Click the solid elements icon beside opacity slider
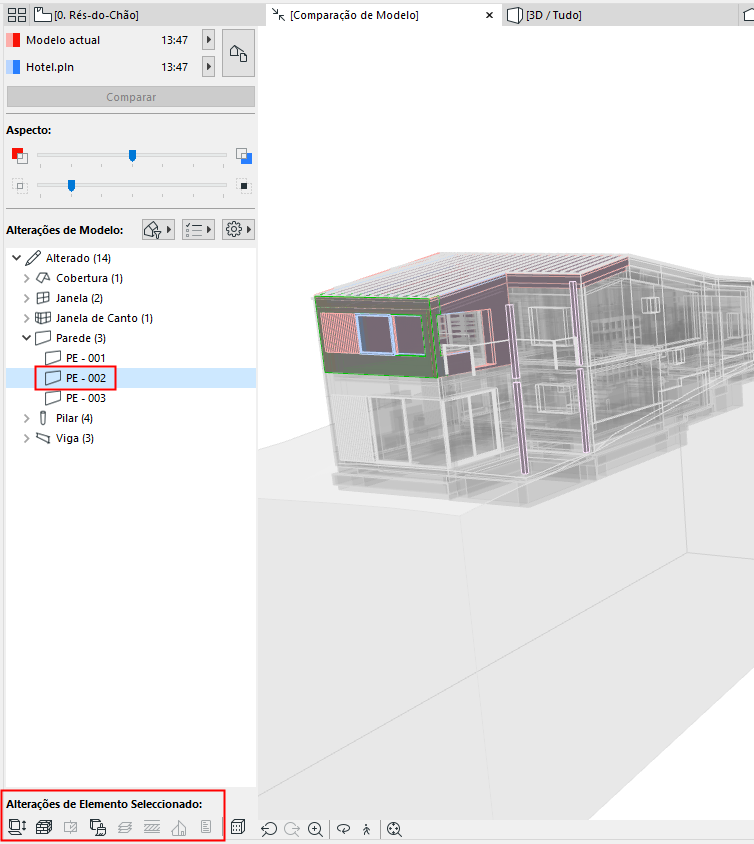This screenshot has width=754, height=844. pyautogui.click(x=244, y=186)
